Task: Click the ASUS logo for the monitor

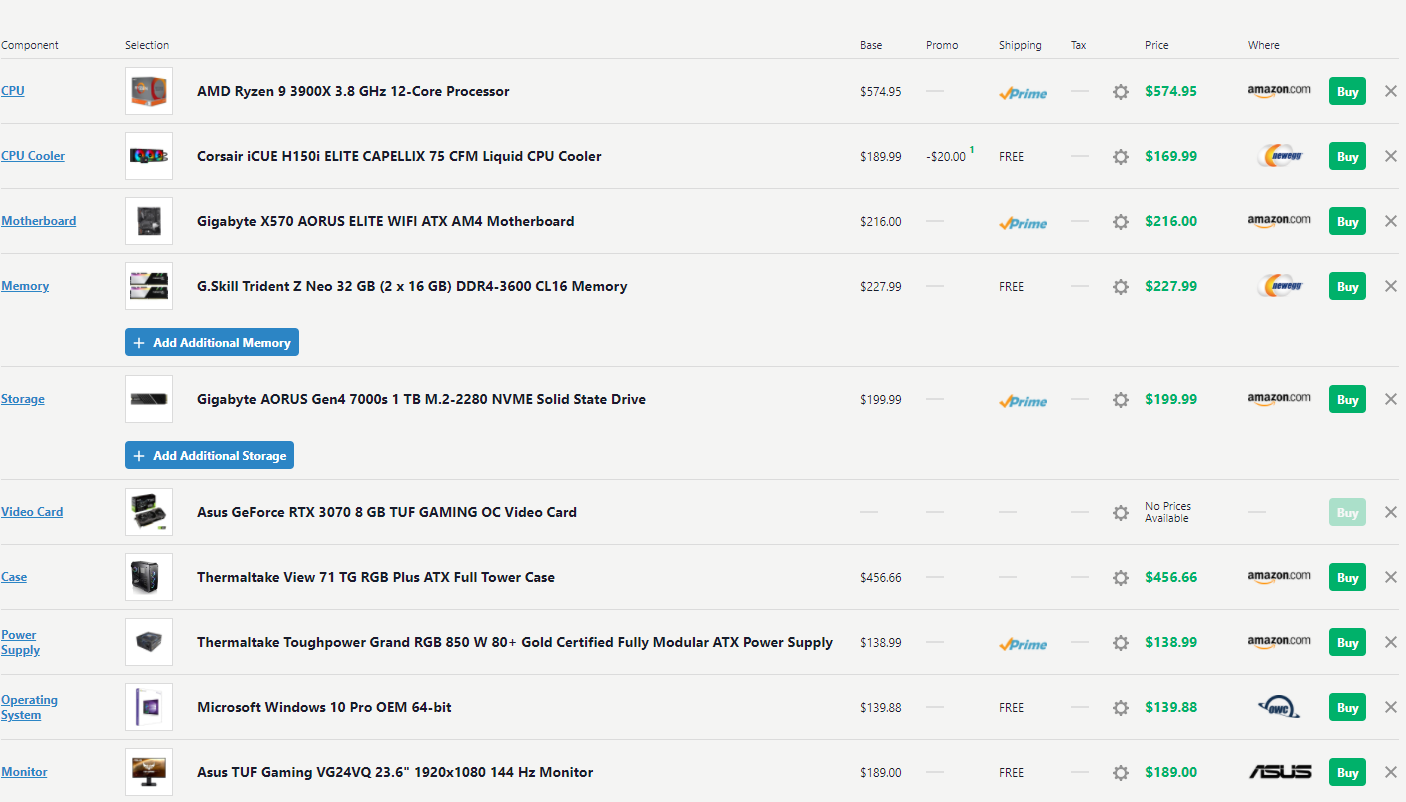Action: tap(1280, 772)
